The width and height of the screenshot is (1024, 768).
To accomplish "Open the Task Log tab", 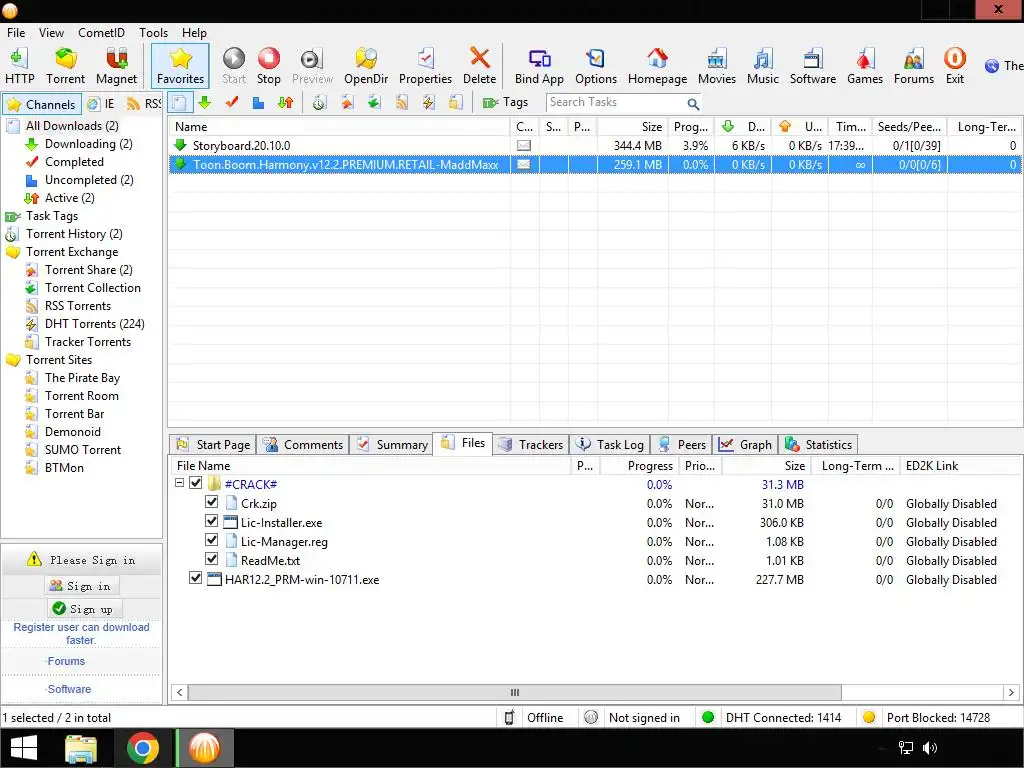I will (x=610, y=445).
